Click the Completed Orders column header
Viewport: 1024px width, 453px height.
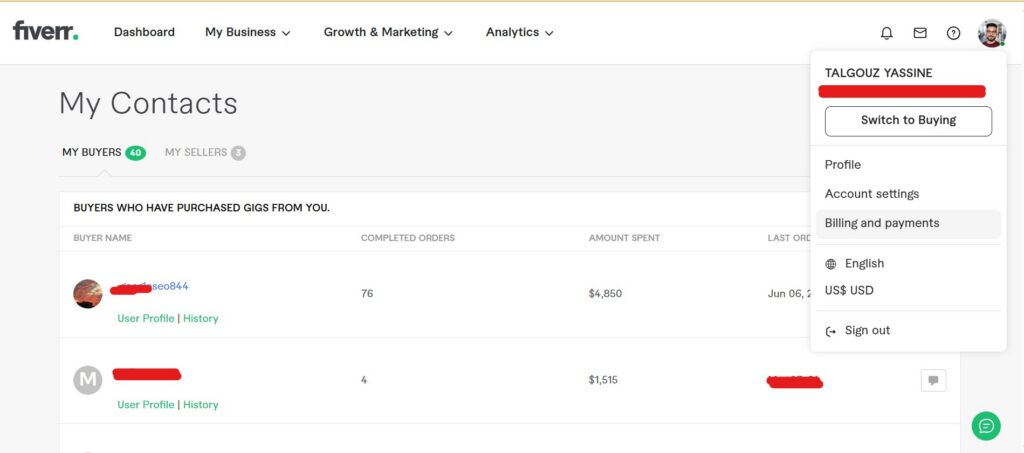[408, 238]
